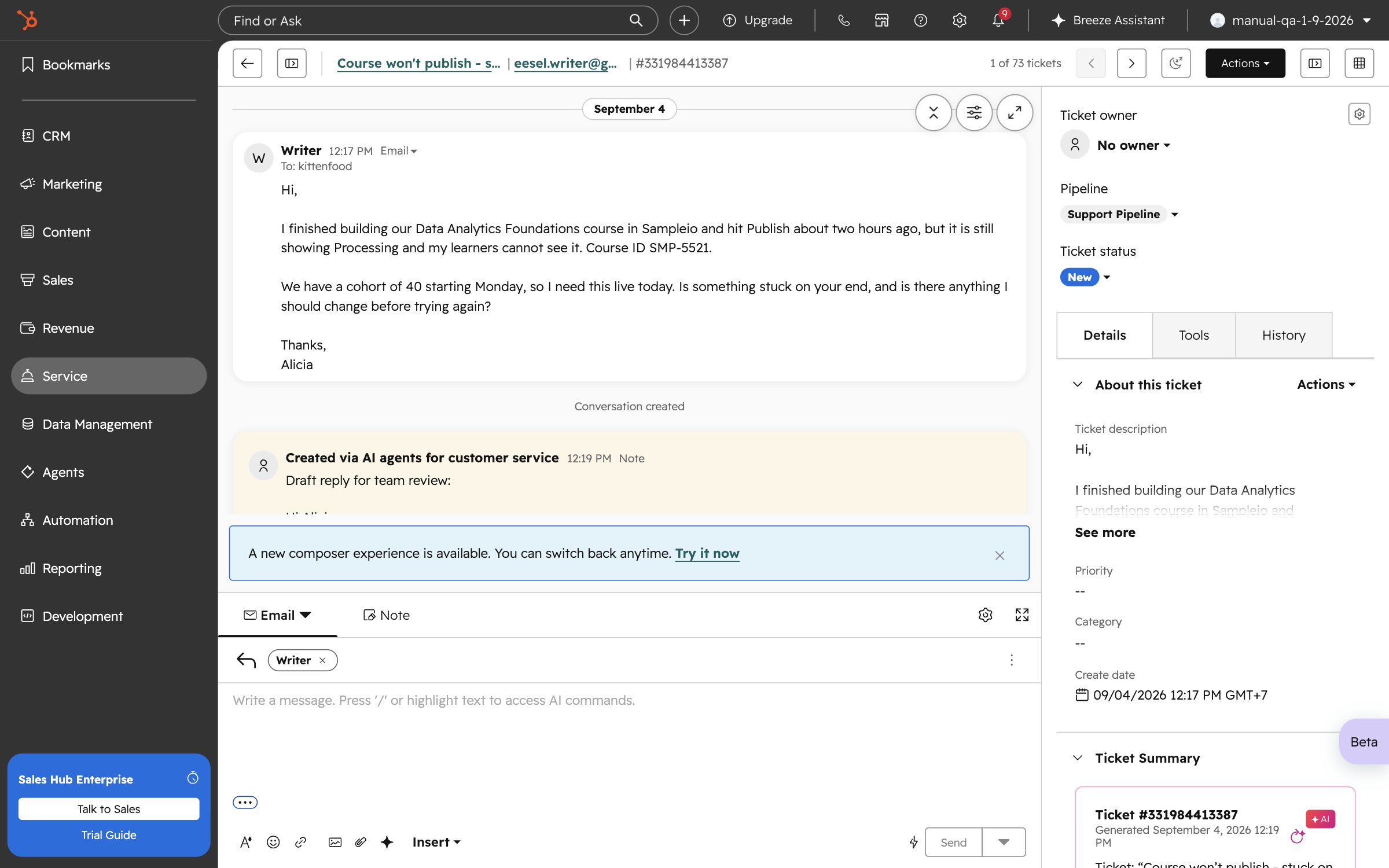Toggle the right sidebar panel icon
The image size is (1389, 868).
tap(1315, 63)
